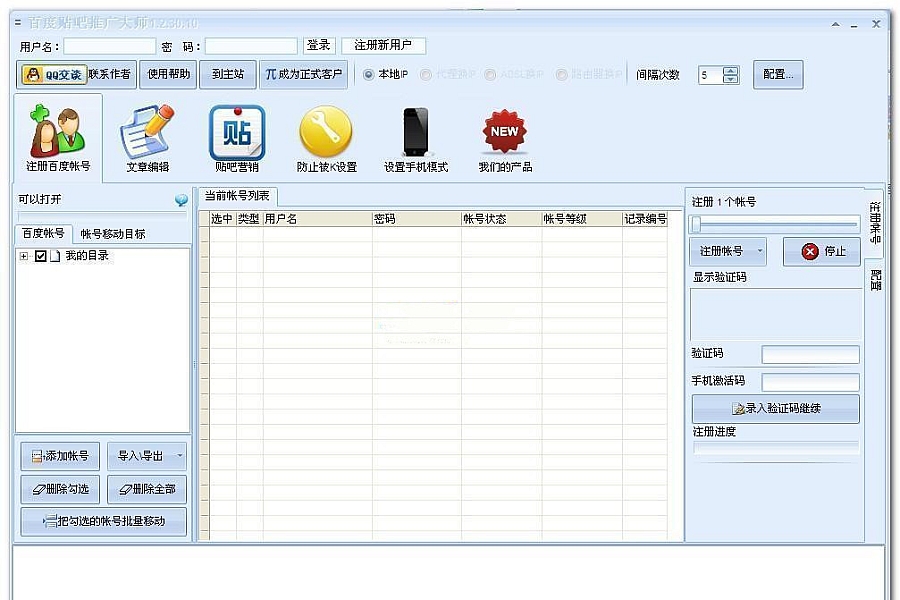Screen dimensions: 900x600
Task: Select the 当前帐号列表 tab
Action: (x=237, y=196)
